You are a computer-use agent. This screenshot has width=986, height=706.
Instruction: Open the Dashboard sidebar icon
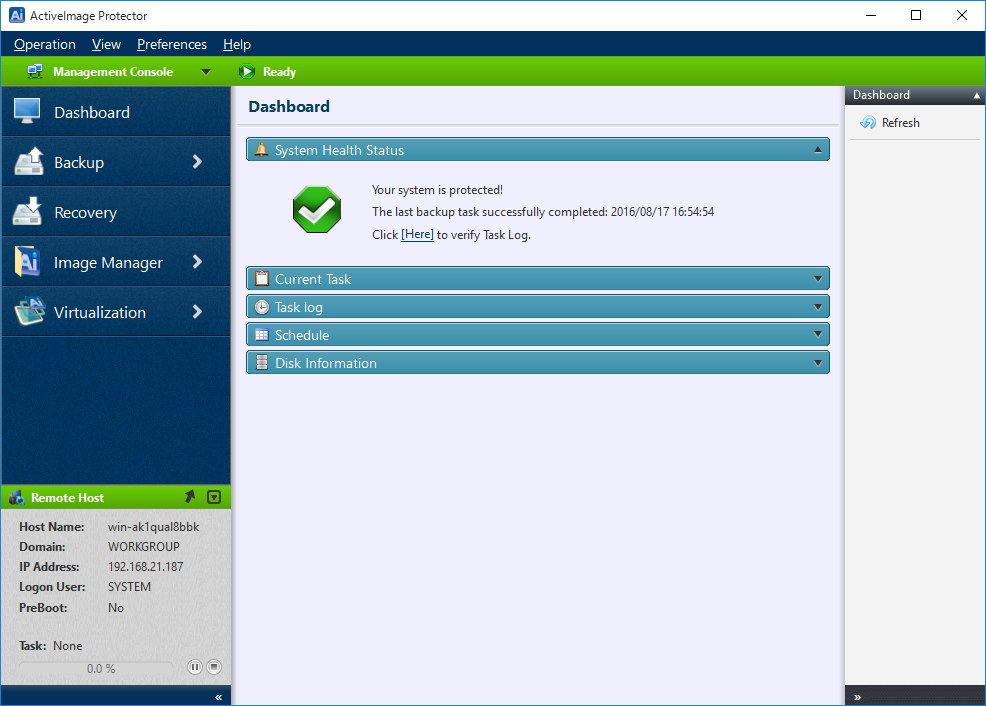pyautogui.click(x=27, y=112)
